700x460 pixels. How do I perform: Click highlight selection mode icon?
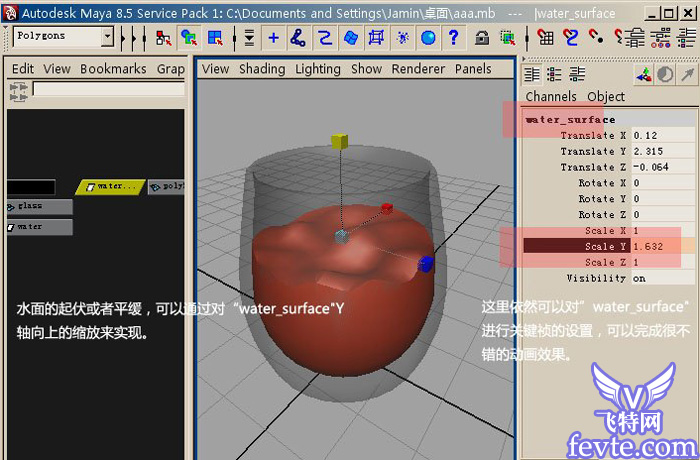[507, 38]
